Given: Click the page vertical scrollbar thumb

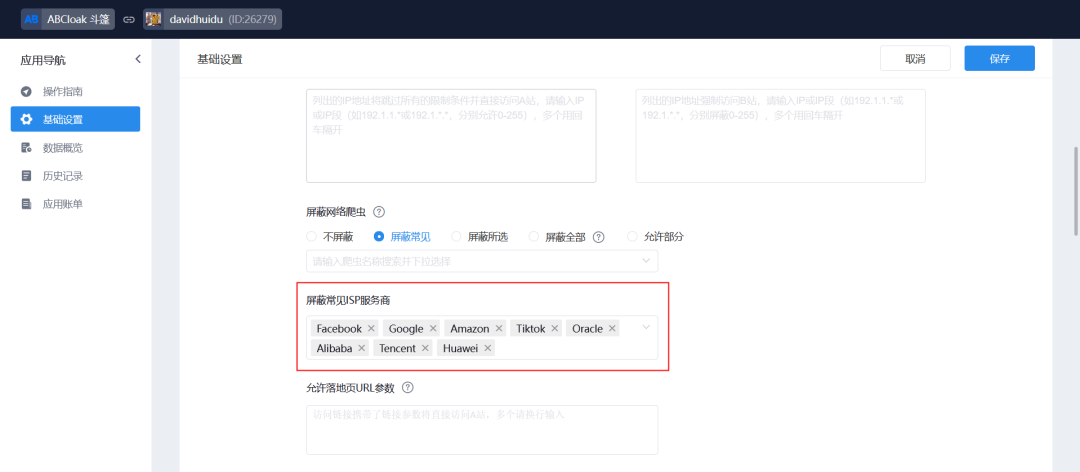Looking at the screenshot, I should tap(1075, 191).
